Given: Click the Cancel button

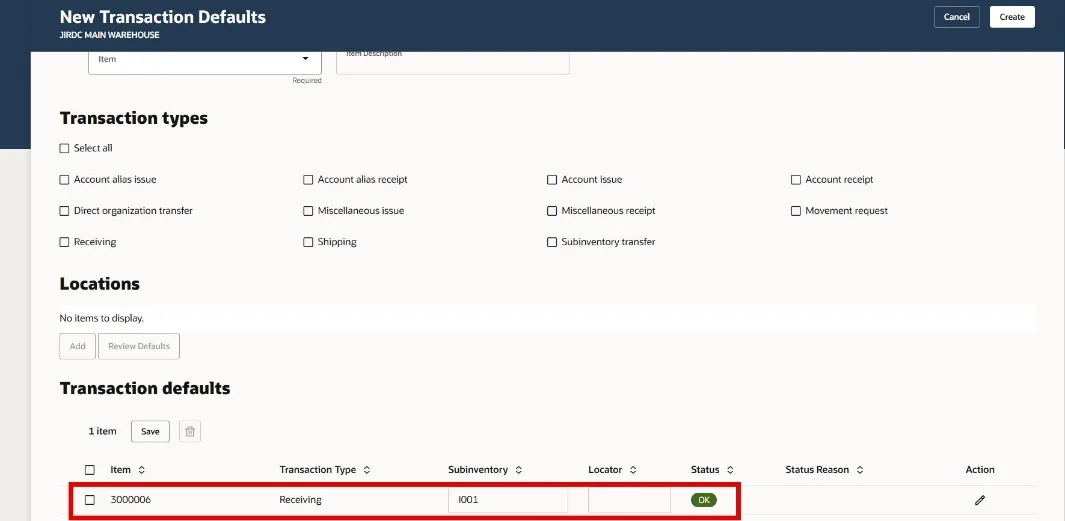Looking at the screenshot, I should (x=956, y=17).
